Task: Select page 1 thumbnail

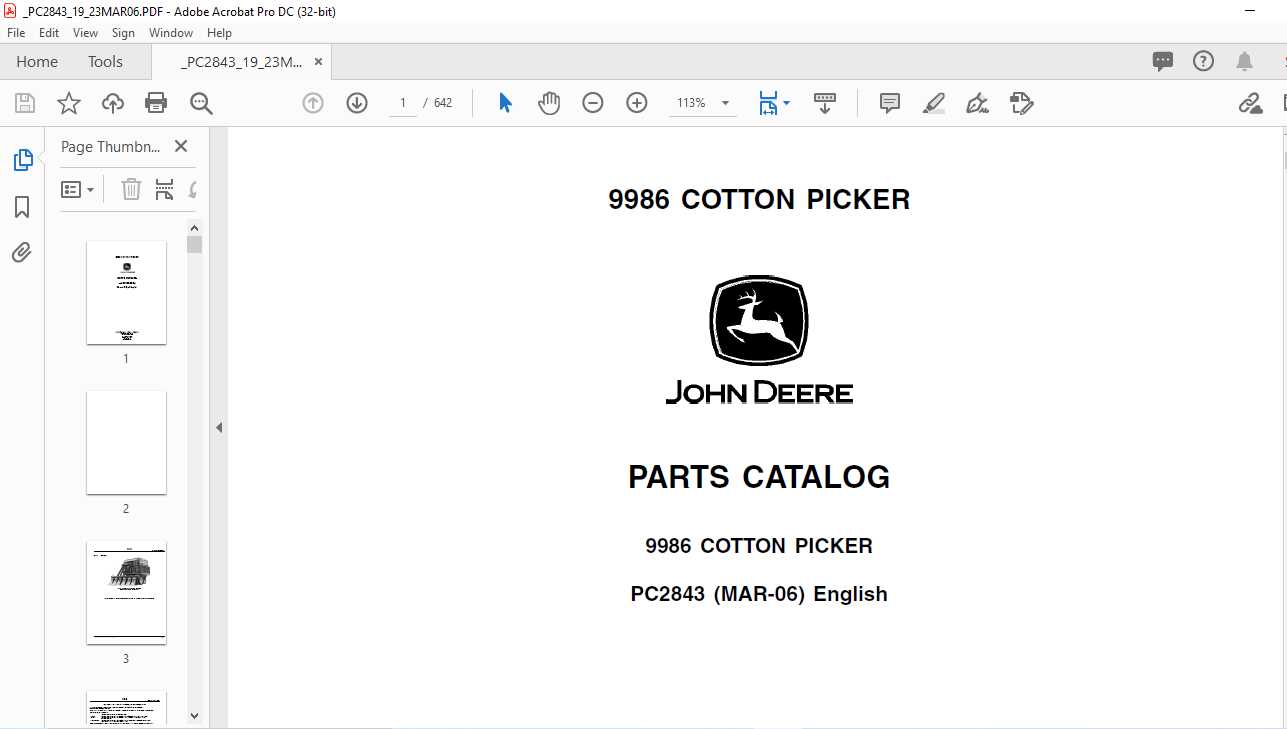Action: [126, 292]
